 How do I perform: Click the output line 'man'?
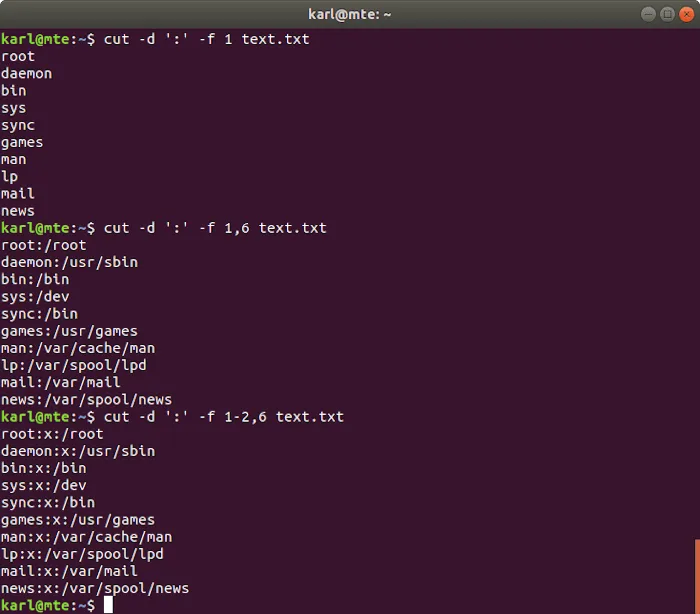[13, 159]
